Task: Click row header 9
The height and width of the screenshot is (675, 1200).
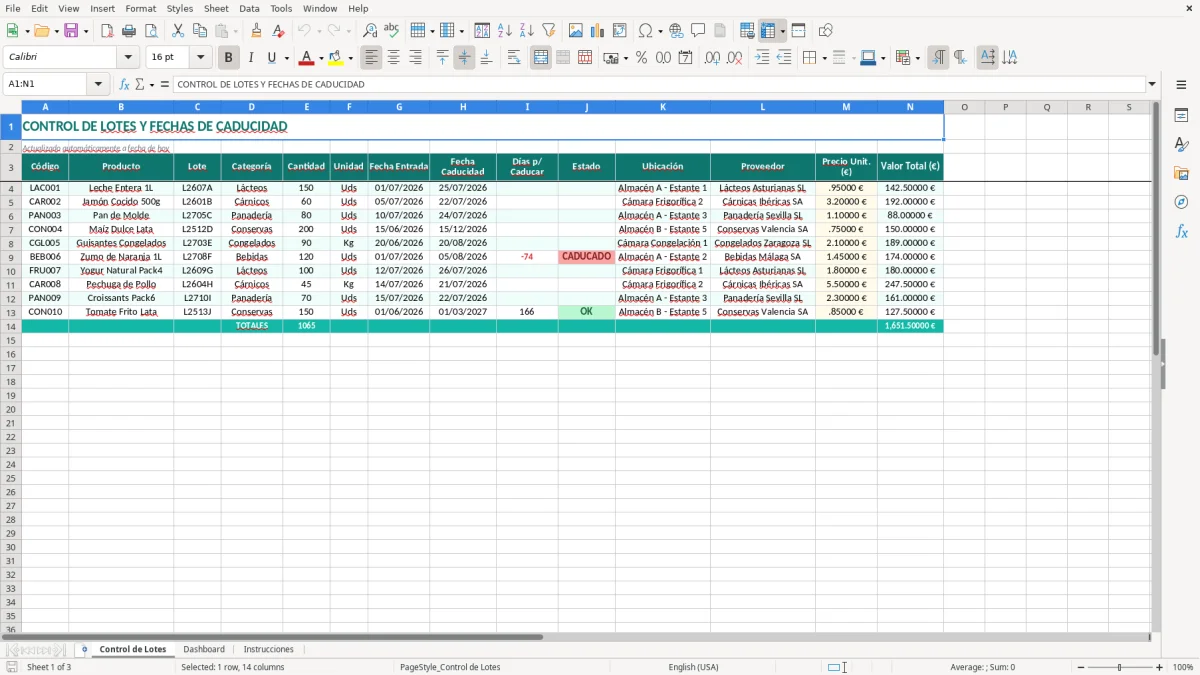Action: [10, 257]
